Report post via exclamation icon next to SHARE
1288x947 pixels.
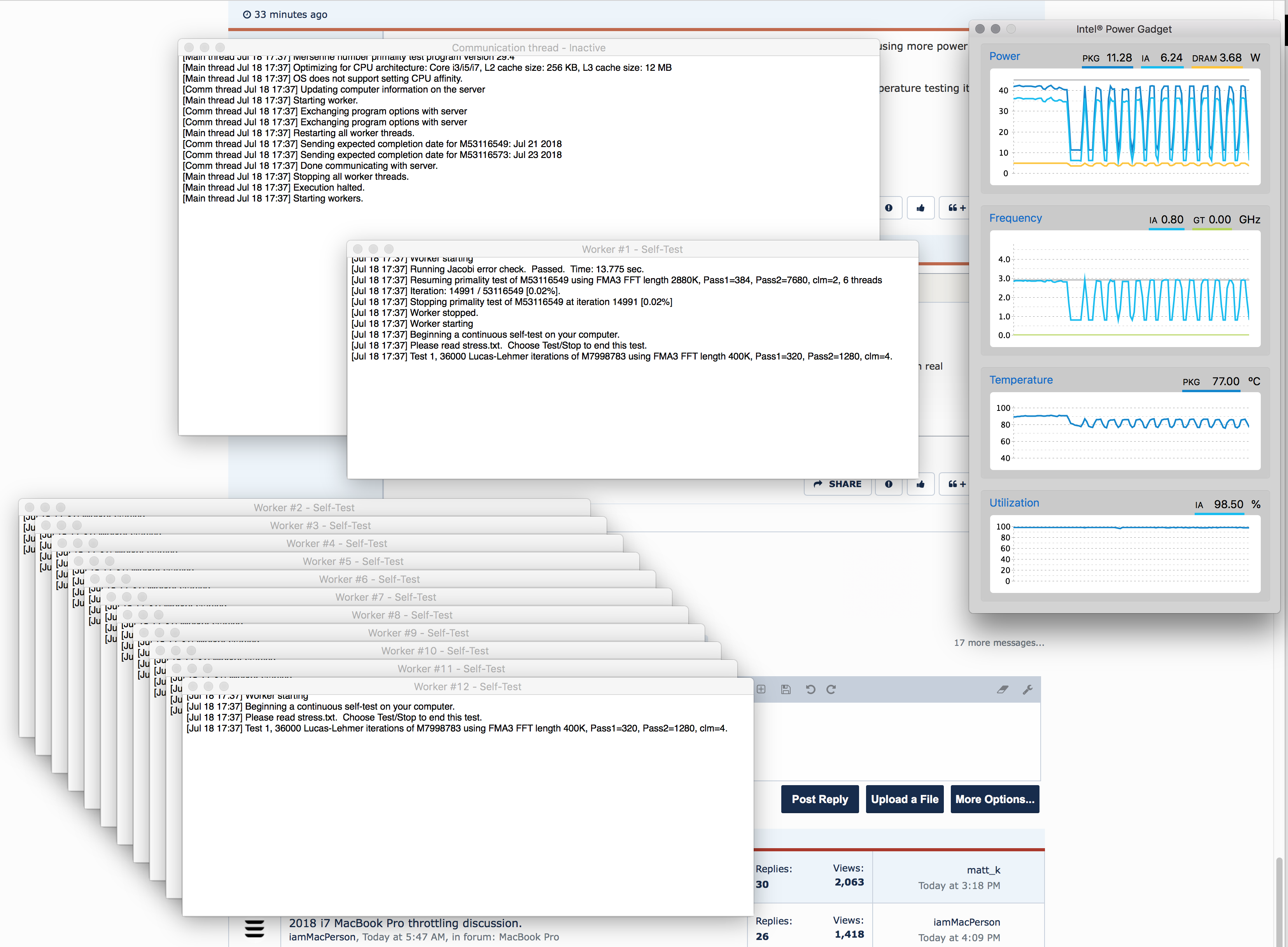(889, 484)
